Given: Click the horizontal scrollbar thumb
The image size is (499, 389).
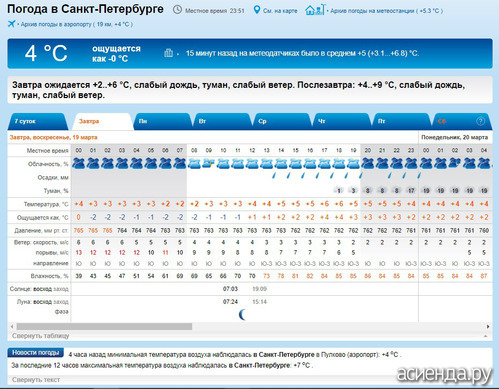Looking at the screenshot, I should pos(104,326).
